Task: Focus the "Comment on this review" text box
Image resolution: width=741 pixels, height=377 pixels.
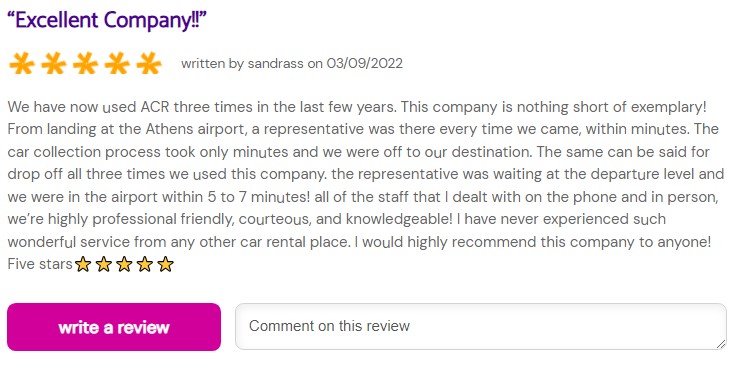Action: click(x=481, y=326)
